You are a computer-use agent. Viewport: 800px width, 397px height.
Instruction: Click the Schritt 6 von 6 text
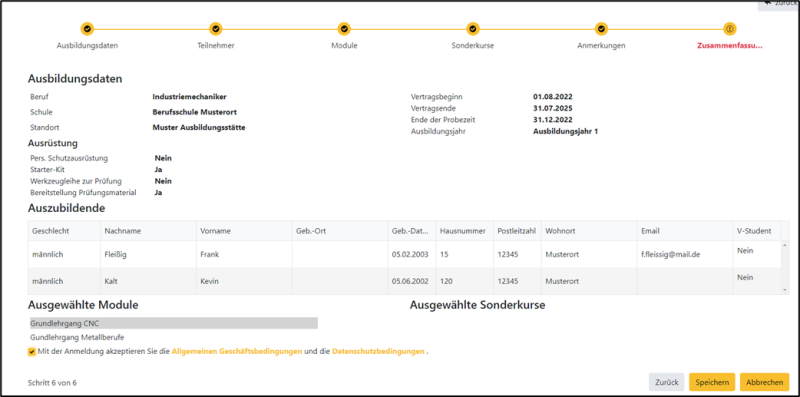53,383
